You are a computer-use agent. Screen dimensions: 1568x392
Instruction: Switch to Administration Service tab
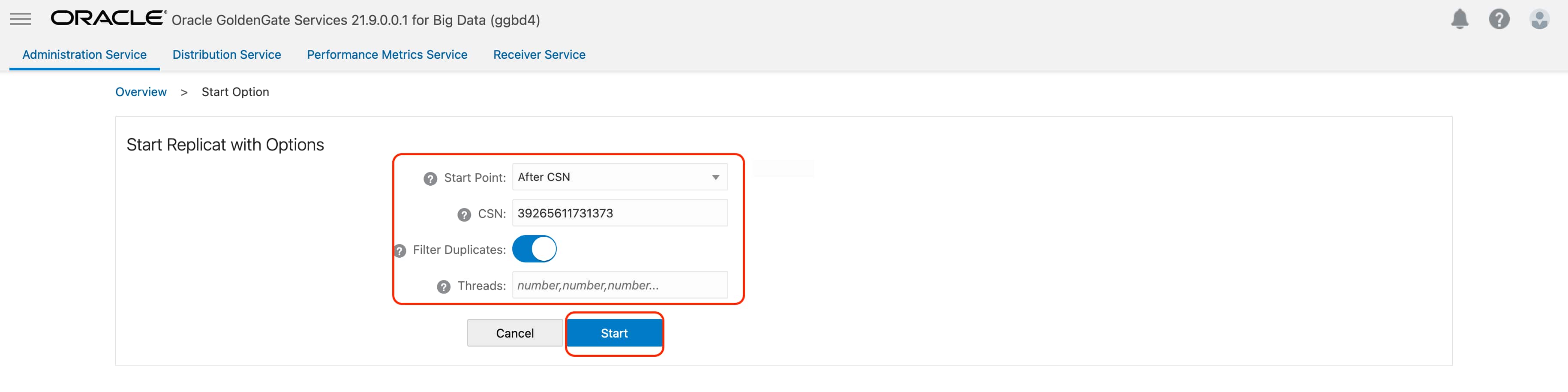pos(84,55)
